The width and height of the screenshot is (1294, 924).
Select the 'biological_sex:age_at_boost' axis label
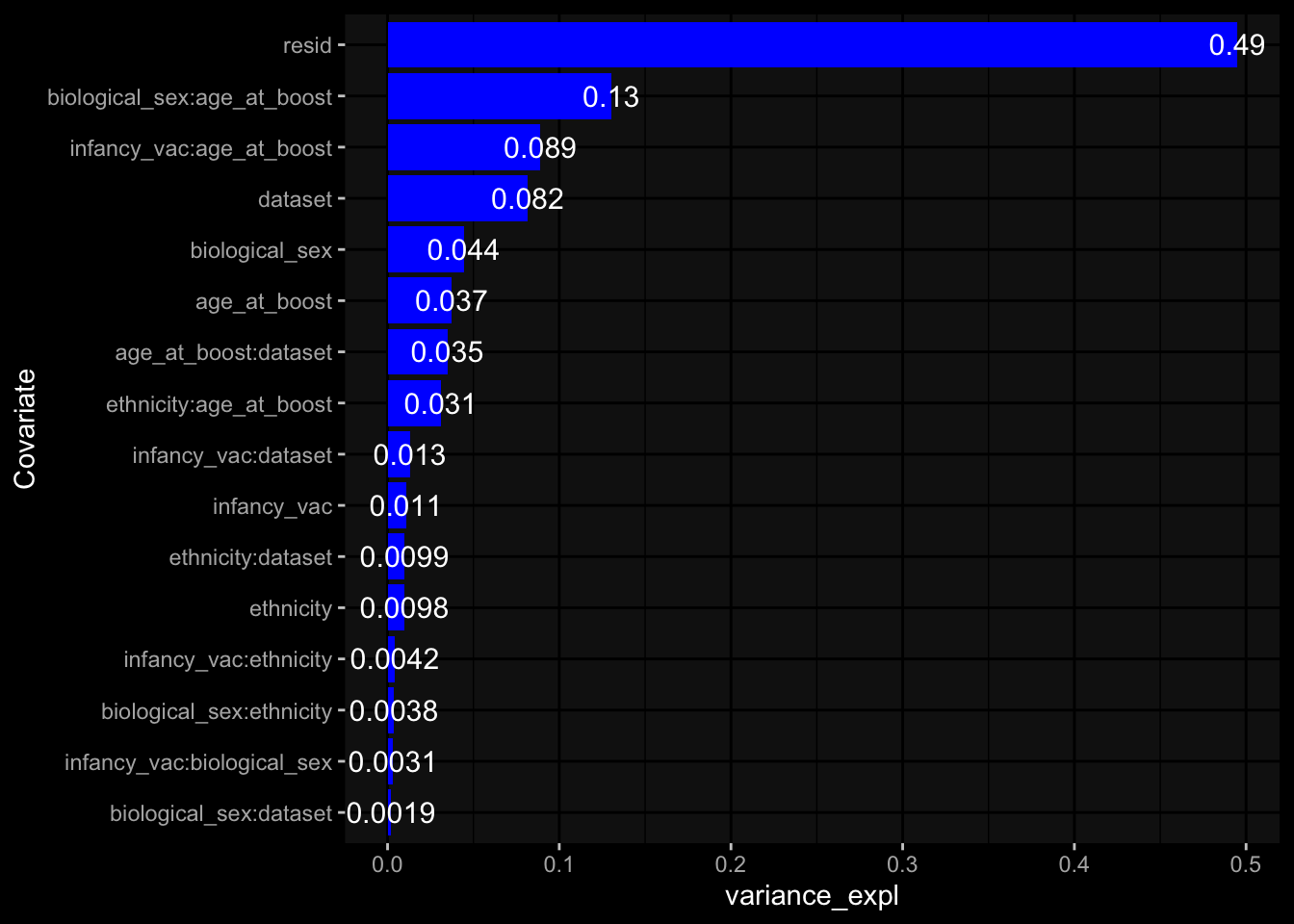[x=190, y=97]
